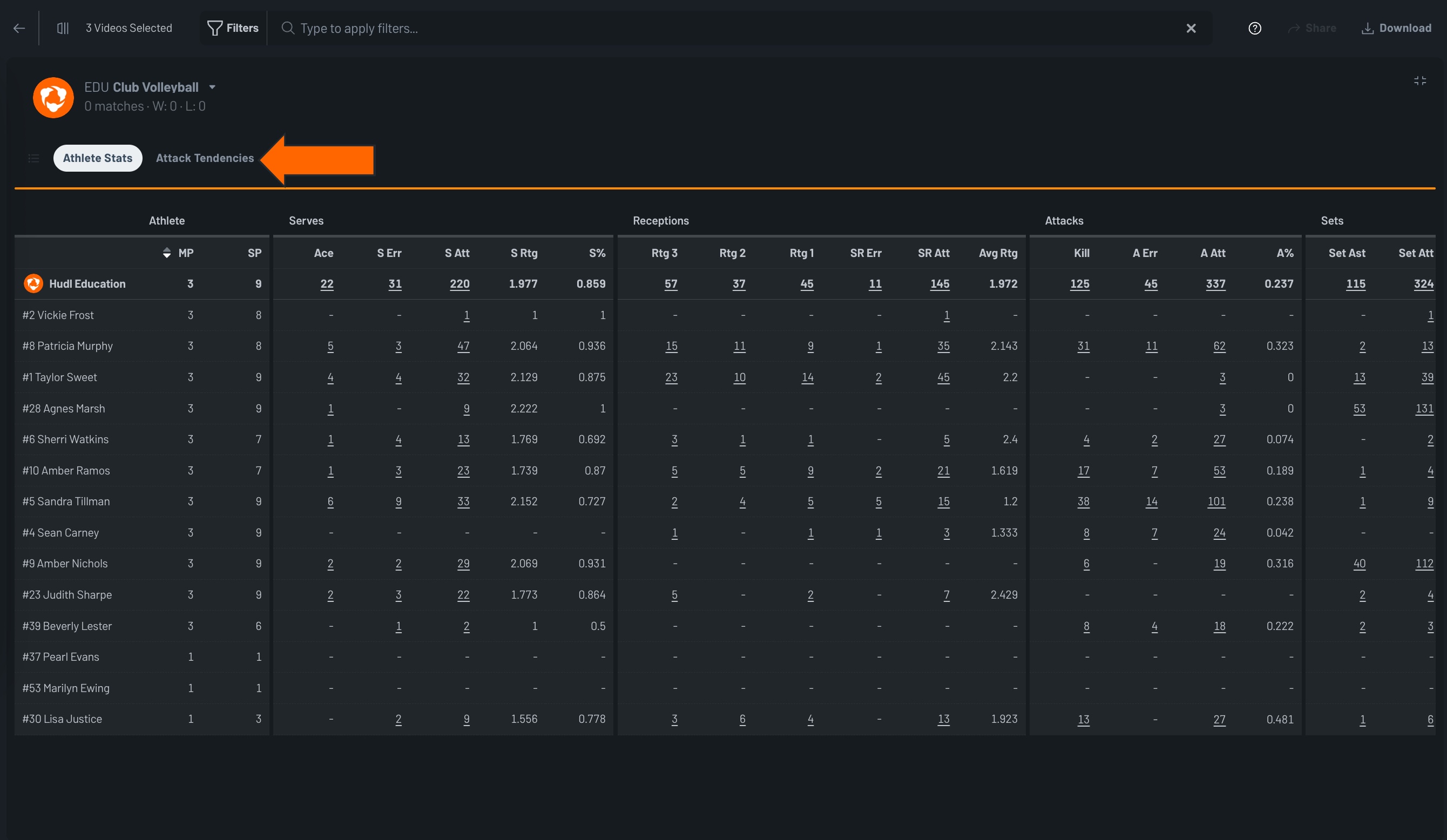The height and width of the screenshot is (840, 1447).
Task: Sort by the Avg Rtg column header
Action: click(x=998, y=253)
